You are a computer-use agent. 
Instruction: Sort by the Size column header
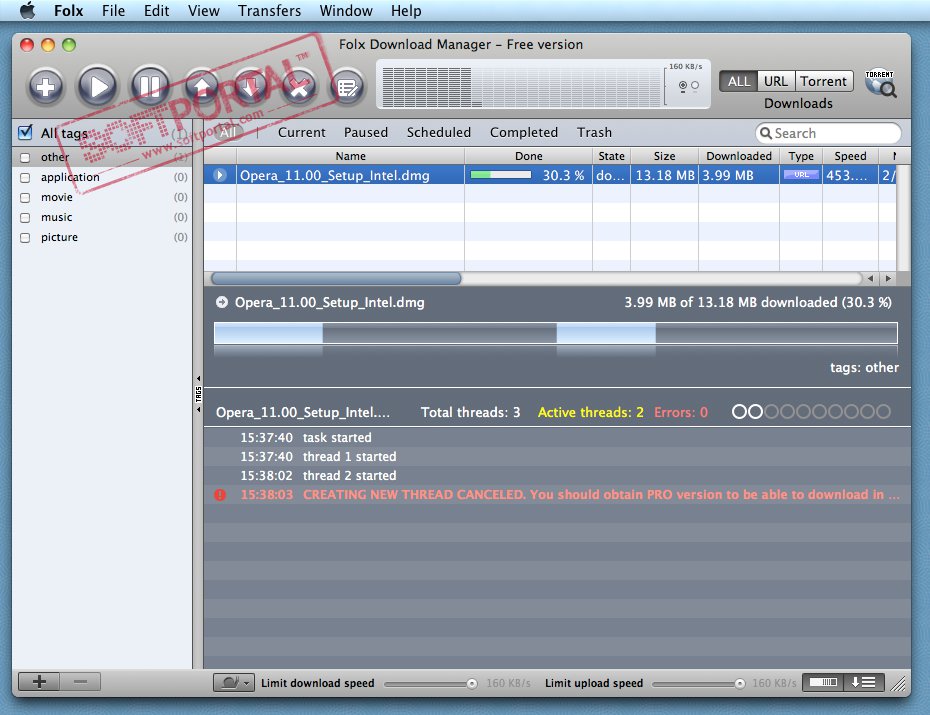tap(664, 156)
